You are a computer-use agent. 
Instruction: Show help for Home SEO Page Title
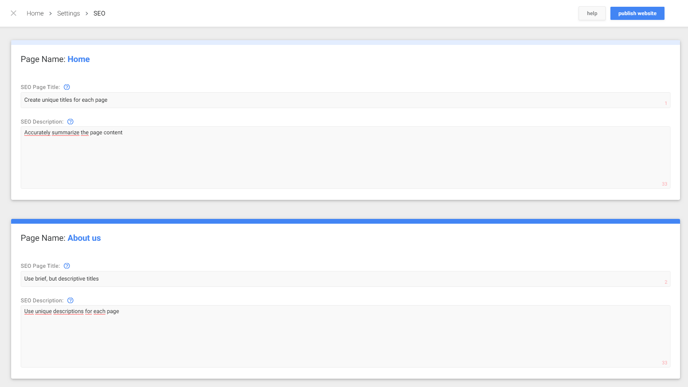pyautogui.click(x=67, y=87)
